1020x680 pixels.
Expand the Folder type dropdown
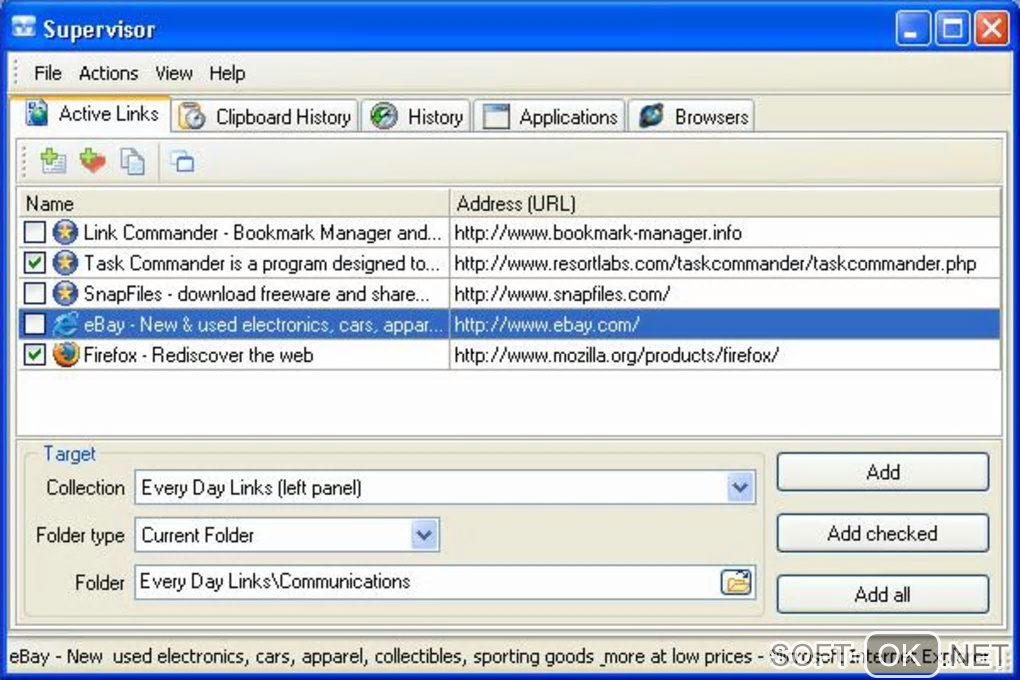(424, 535)
